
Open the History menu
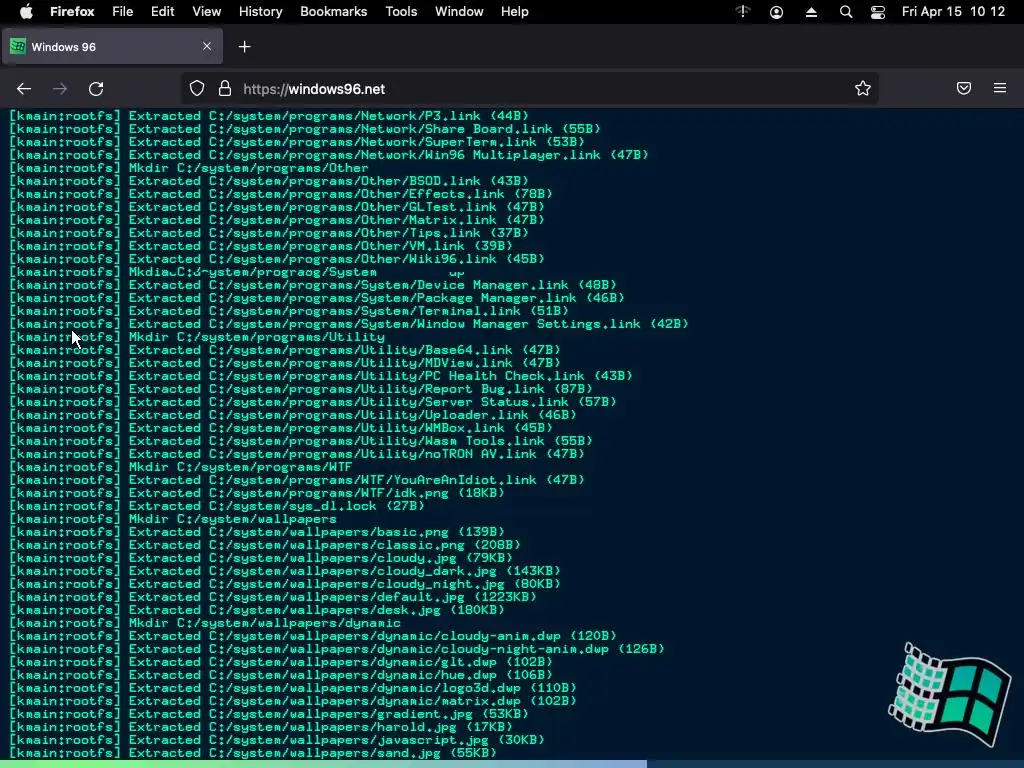pyautogui.click(x=261, y=12)
